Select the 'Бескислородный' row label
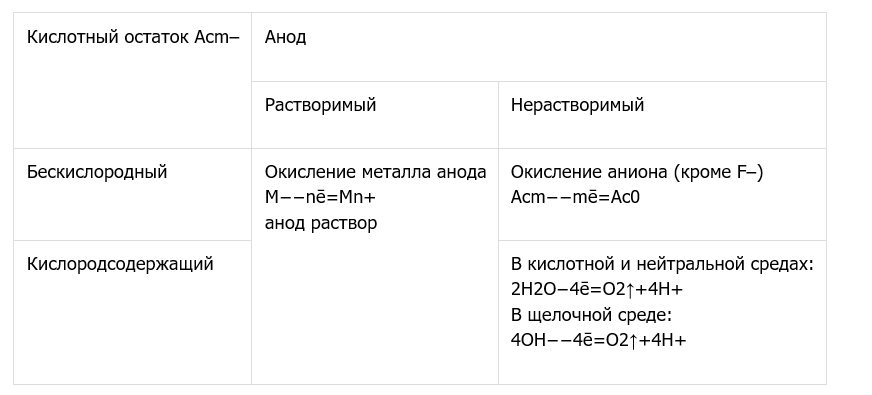This screenshot has height=395, width=872. tap(132, 195)
